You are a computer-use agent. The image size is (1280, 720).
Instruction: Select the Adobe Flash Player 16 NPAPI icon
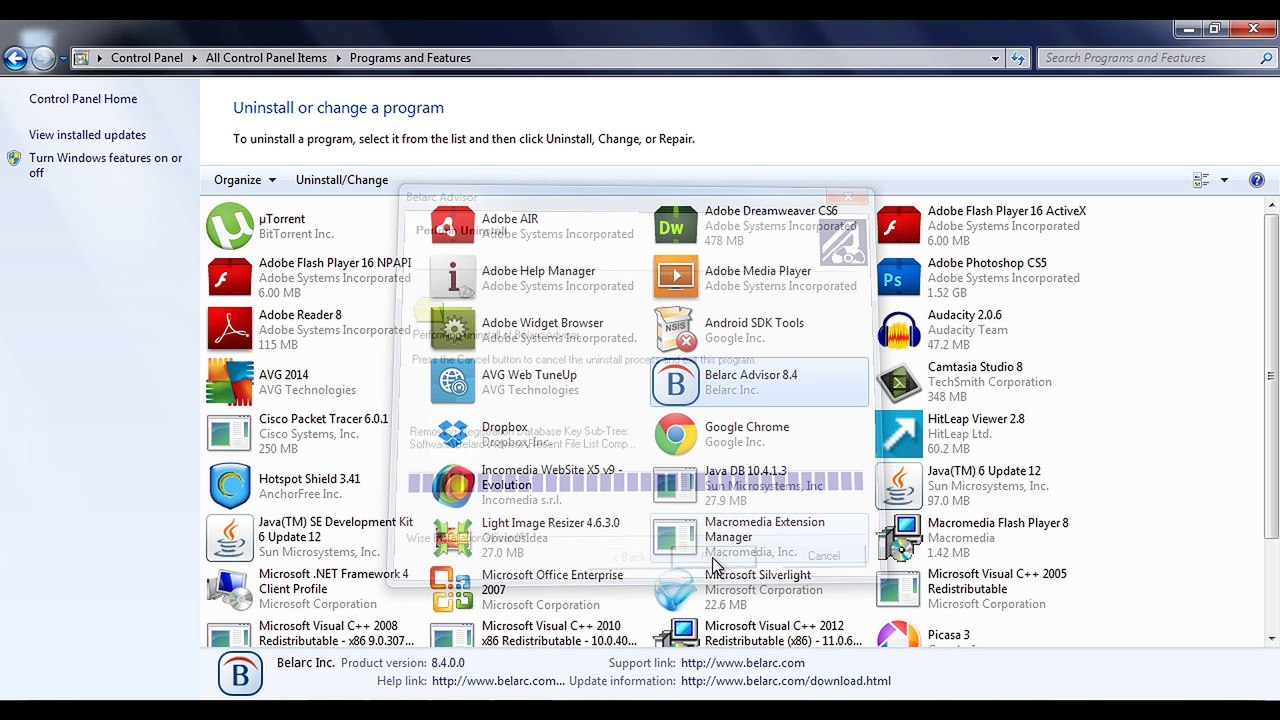229,278
